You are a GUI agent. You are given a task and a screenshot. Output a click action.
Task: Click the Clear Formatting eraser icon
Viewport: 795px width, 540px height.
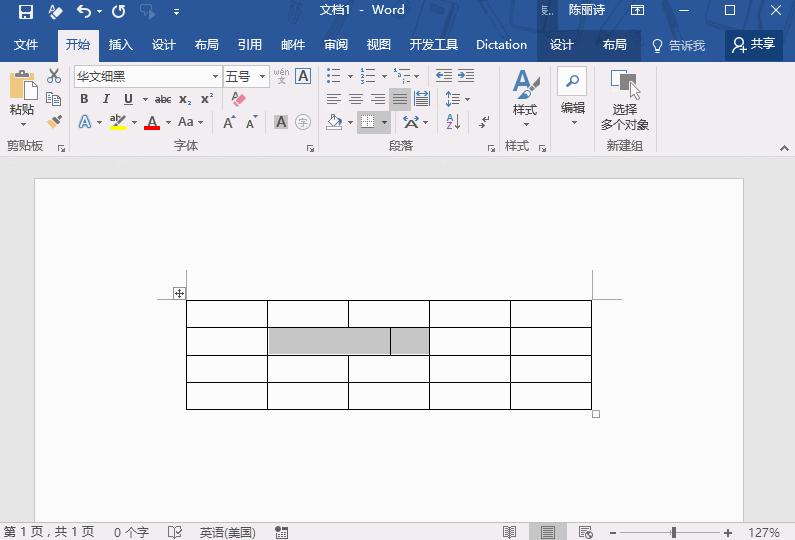(238, 99)
